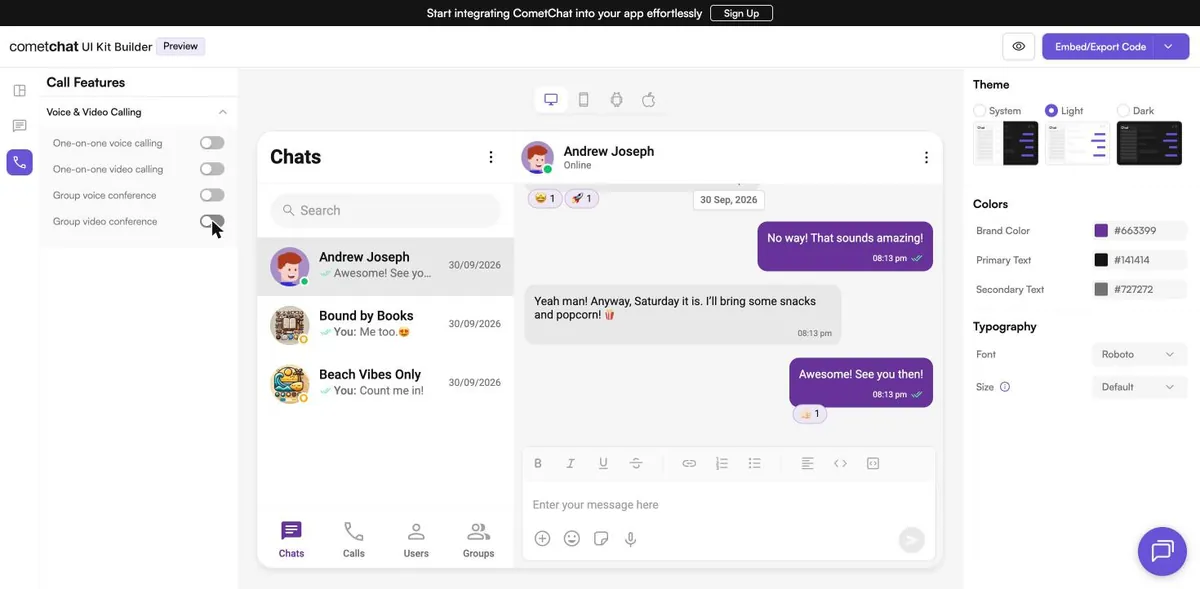1200x589 pixels.
Task: Switch preview to mobile phone view
Action: [584, 99]
